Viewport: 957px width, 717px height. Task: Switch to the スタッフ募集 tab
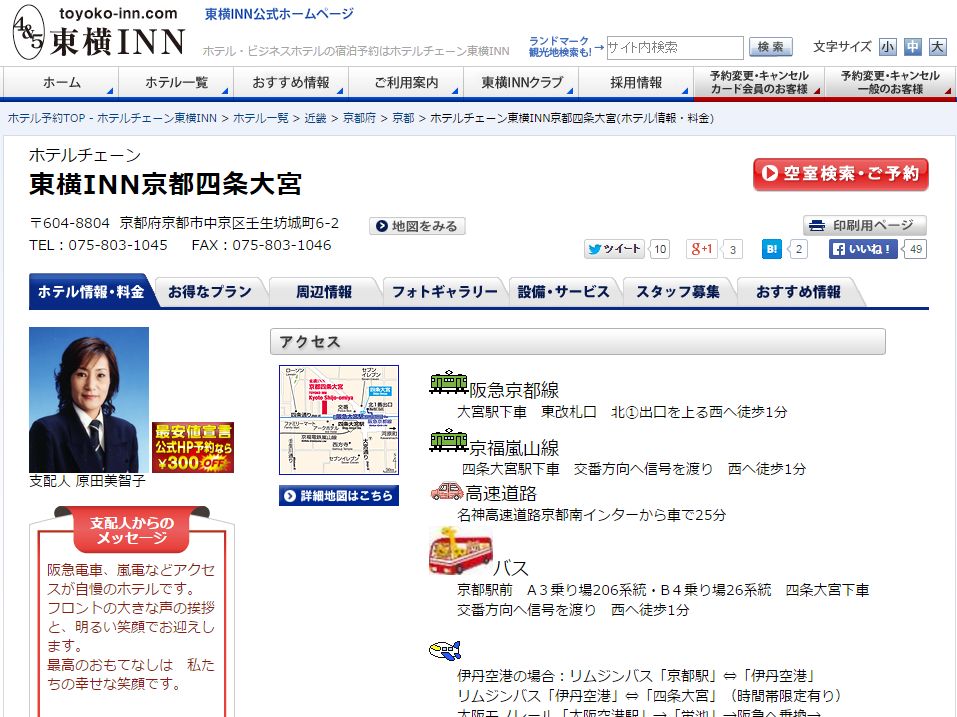click(x=678, y=292)
